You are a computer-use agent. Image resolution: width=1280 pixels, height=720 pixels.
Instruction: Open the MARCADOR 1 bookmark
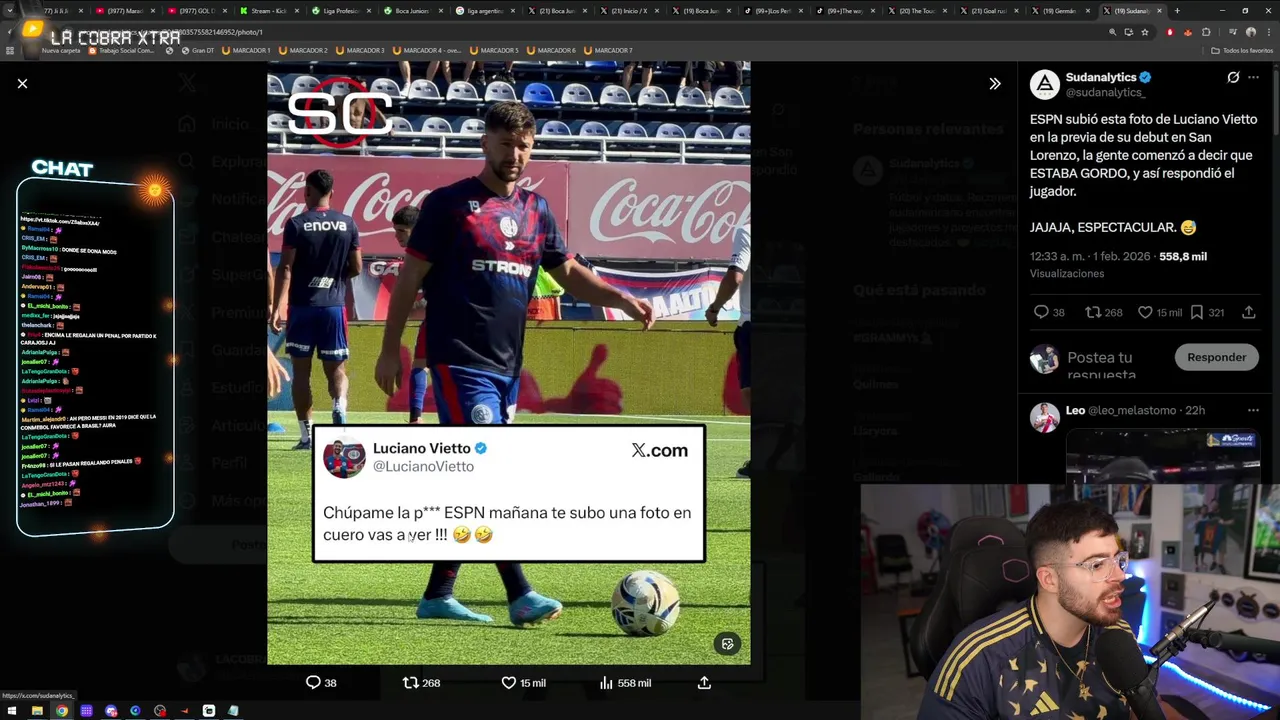[x=246, y=50]
